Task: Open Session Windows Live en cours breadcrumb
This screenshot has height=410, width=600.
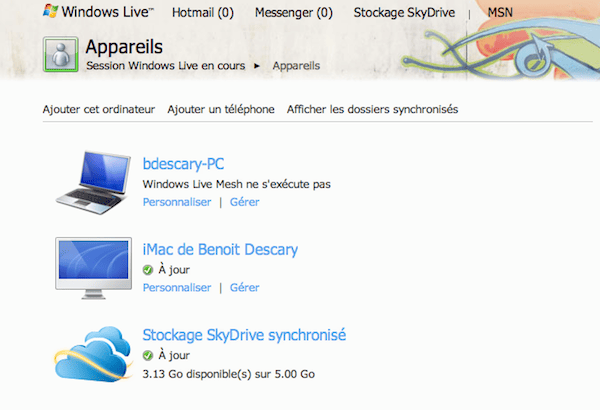Action: click(167, 66)
